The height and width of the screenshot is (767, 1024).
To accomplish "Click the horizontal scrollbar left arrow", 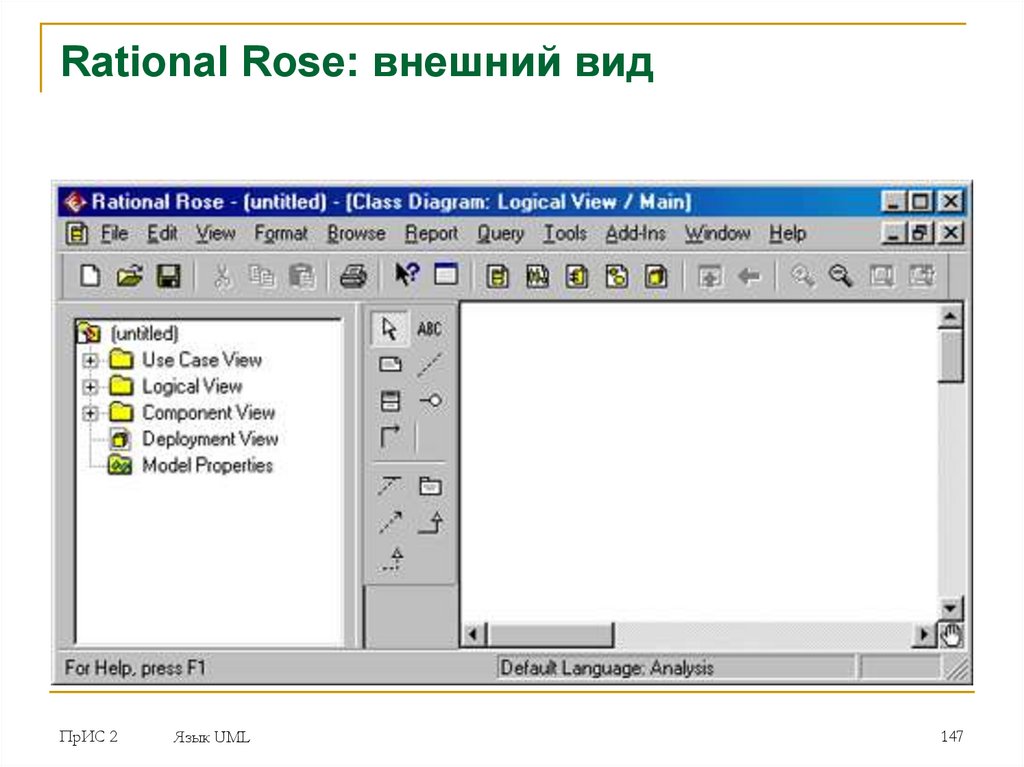I will (x=474, y=634).
